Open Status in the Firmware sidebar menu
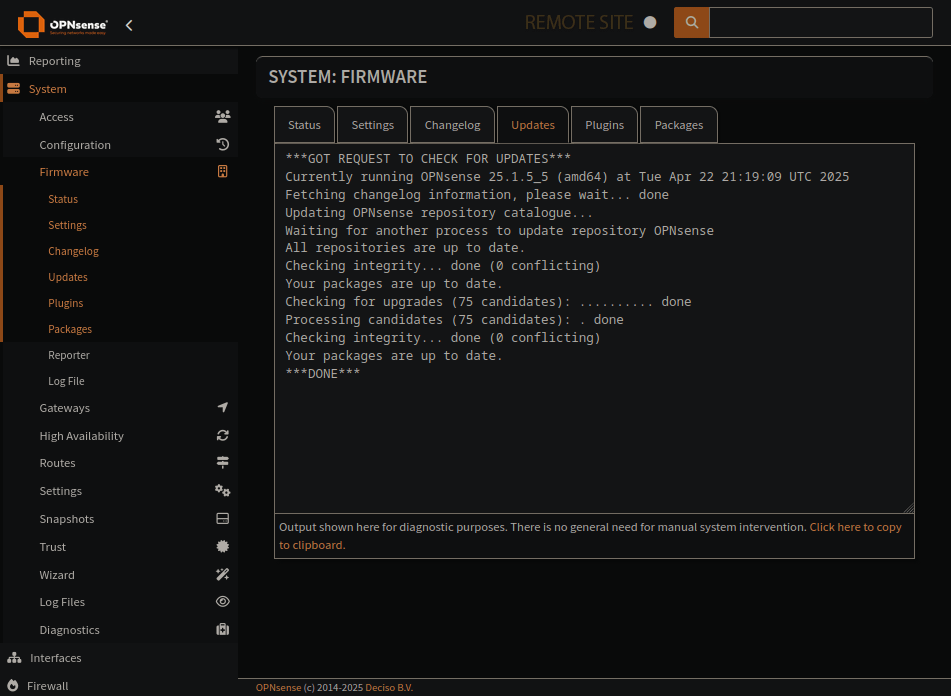The width and height of the screenshot is (951, 696). [63, 199]
